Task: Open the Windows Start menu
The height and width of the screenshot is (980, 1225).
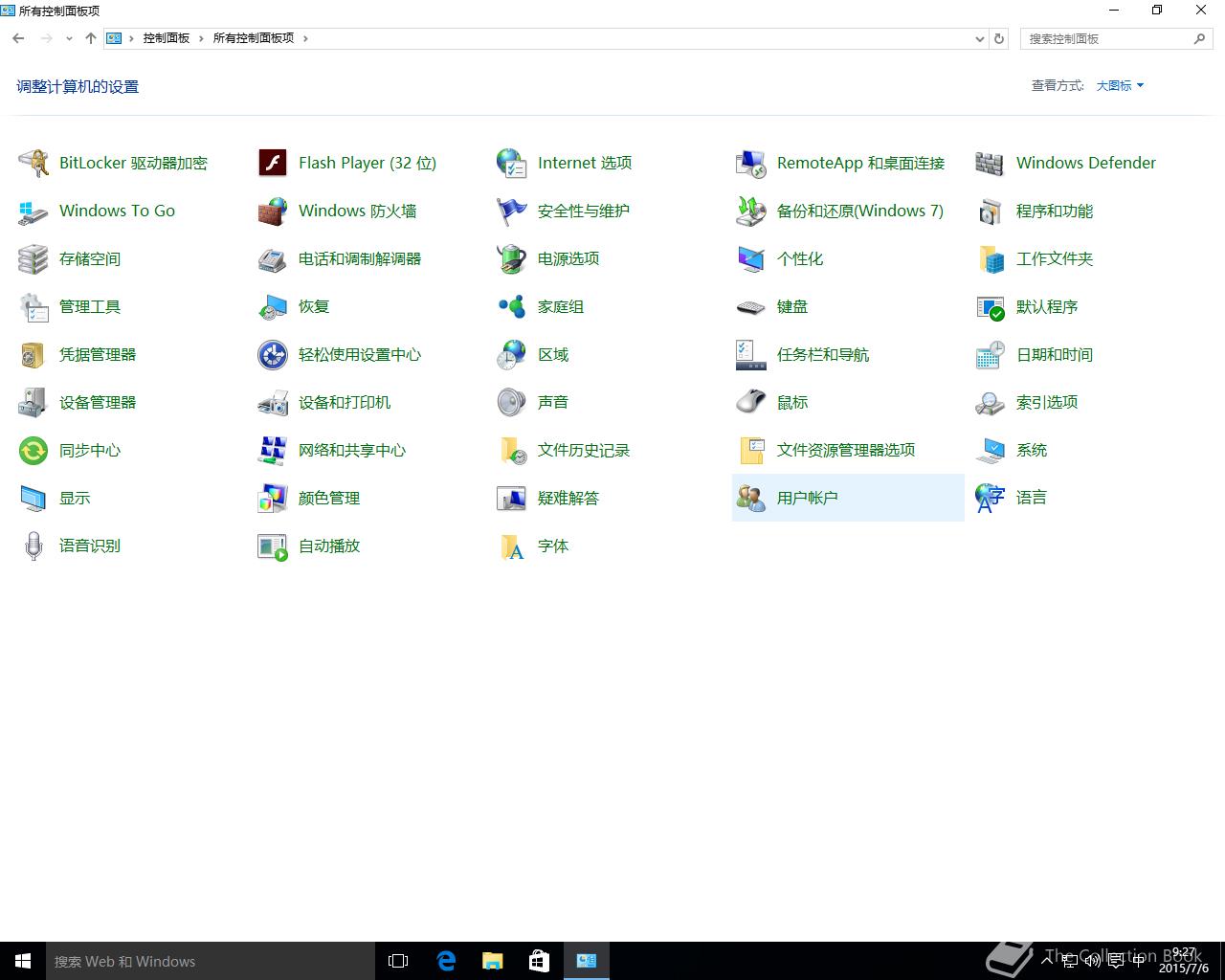Action: click(23, 961)
